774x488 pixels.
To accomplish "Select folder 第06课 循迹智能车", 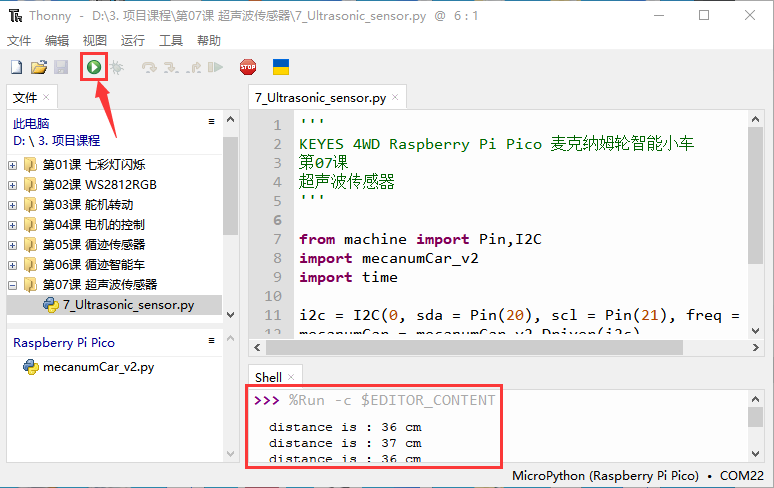I will [94, 264].
